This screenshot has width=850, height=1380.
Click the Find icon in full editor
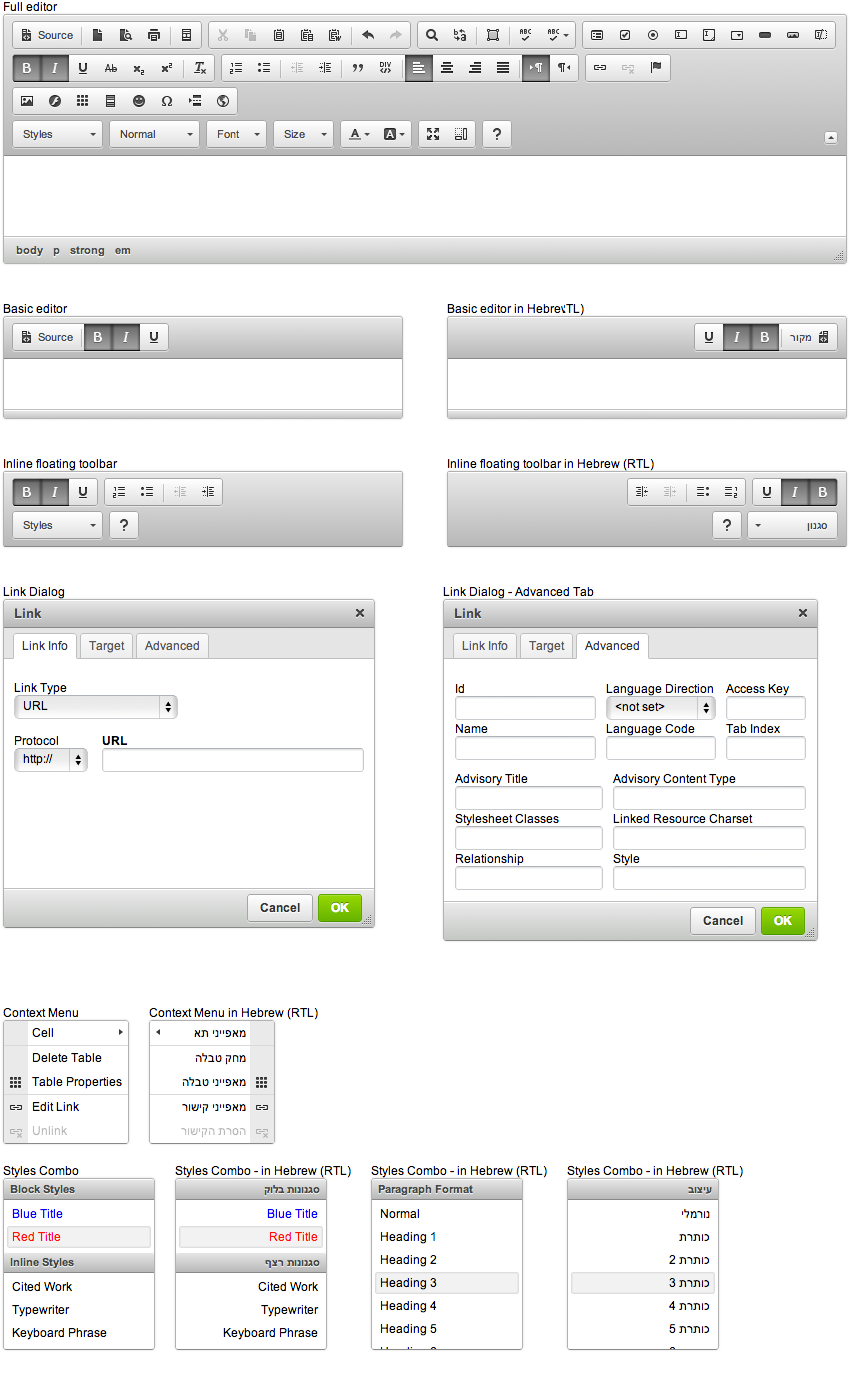point(432,35)
